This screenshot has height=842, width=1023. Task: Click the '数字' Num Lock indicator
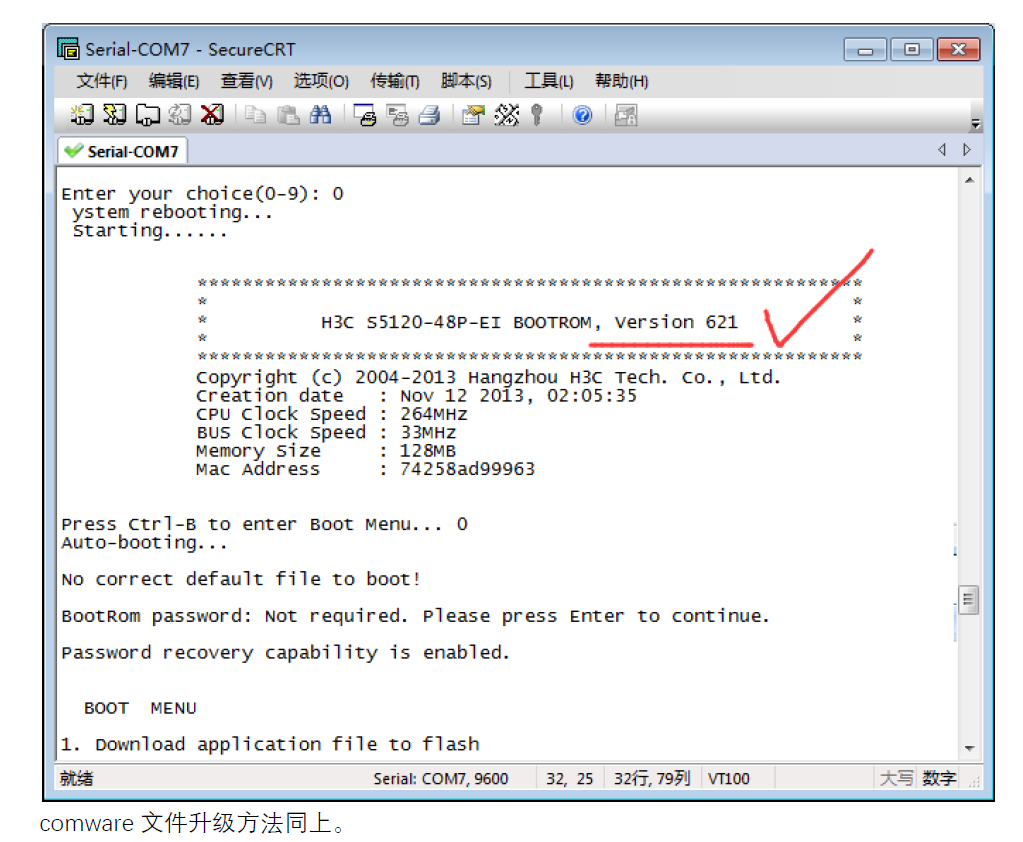pyautogui.click(x=939, y=778)
